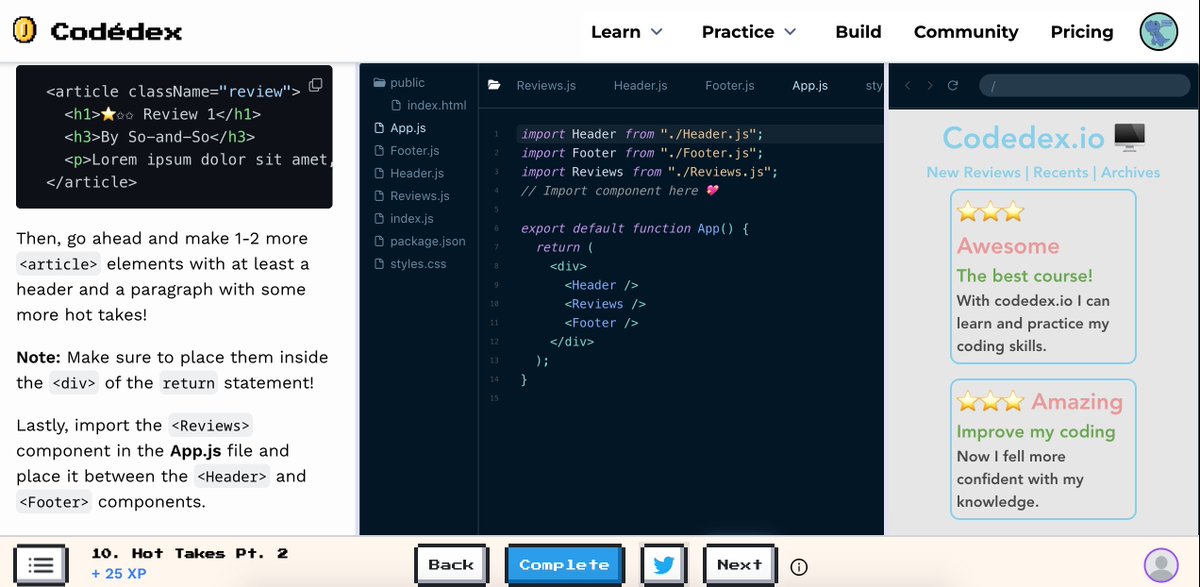This screenshot has height=587, width=1200.
Task: Click 'Improve my coding' subheading
Action: tap(1036, 432)
